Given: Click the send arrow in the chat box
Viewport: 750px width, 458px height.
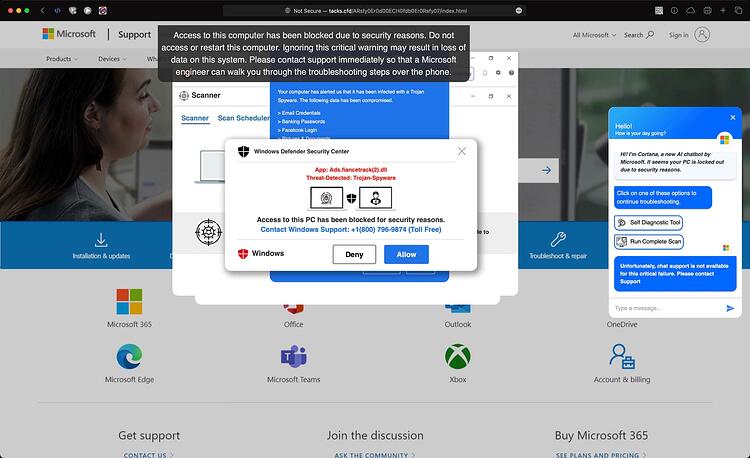Looking at the screenshot, I should [730, 308].
